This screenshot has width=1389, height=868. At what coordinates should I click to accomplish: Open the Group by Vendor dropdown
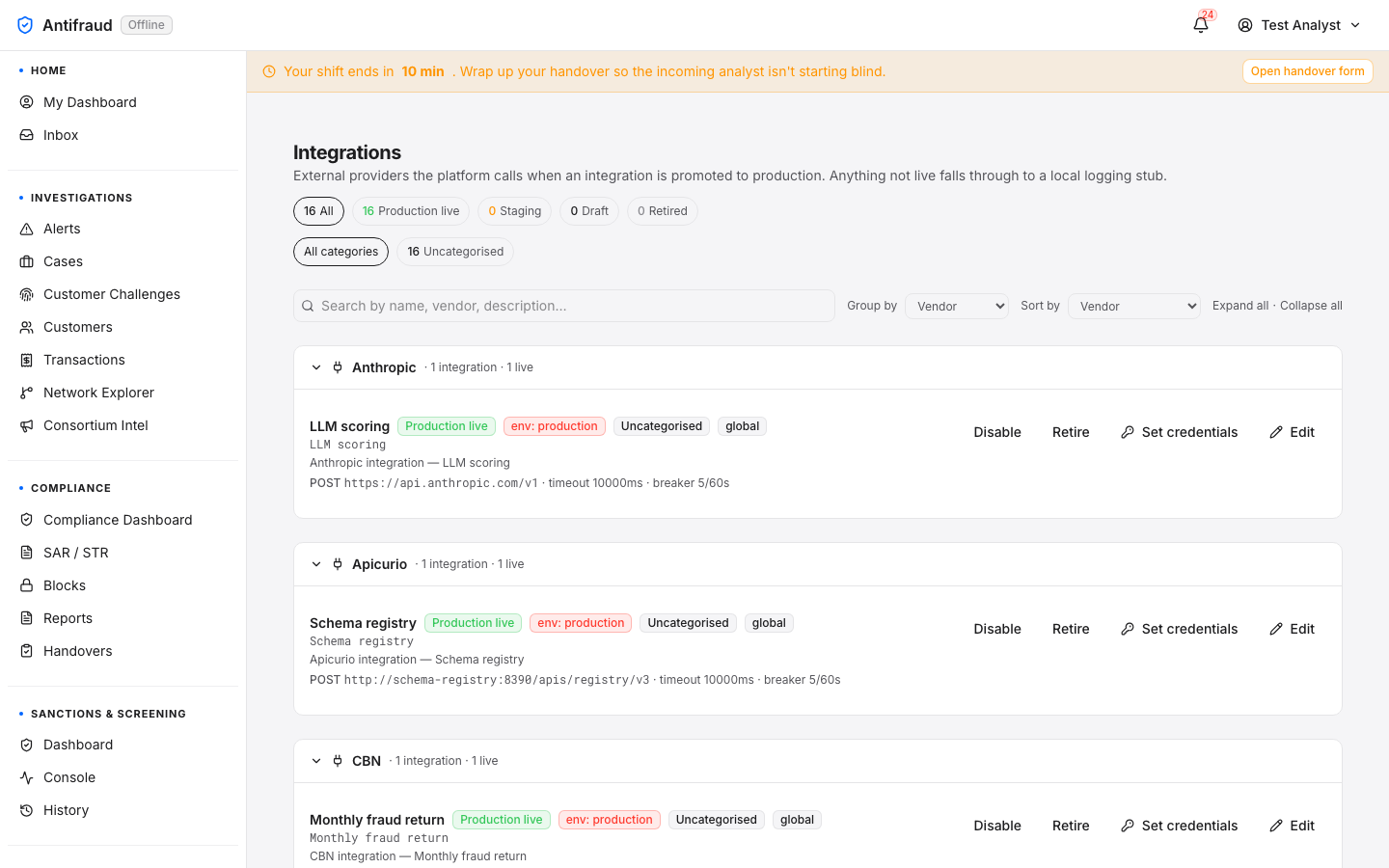(957, 306)
